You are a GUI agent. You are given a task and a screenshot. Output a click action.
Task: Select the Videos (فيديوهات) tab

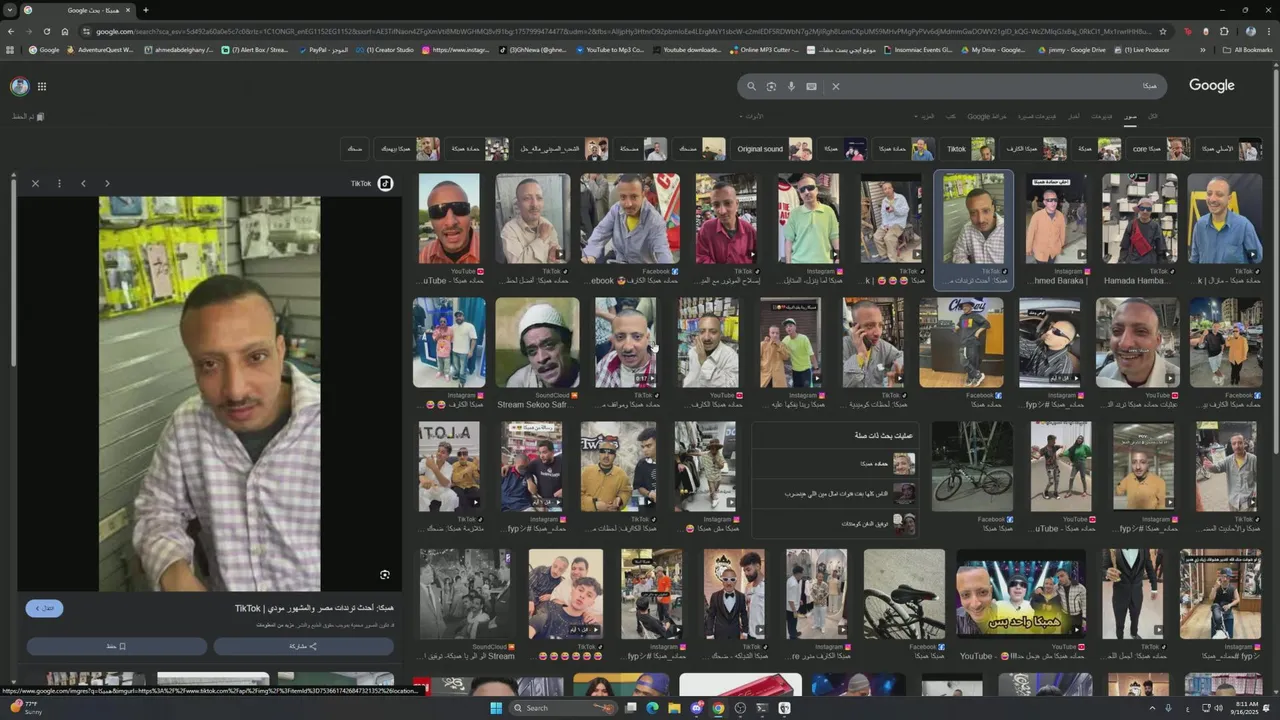click(1101, 117)
